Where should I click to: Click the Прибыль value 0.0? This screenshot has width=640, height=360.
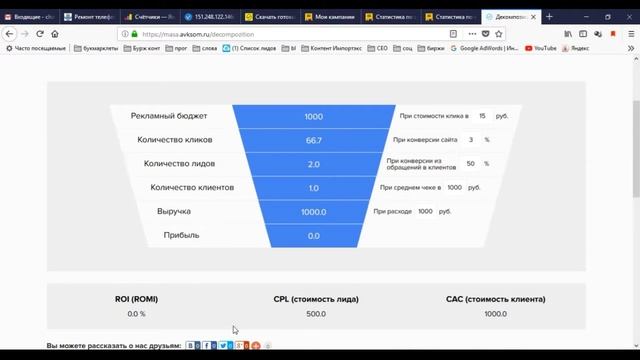pyautogui.click(x=313, y=236)
